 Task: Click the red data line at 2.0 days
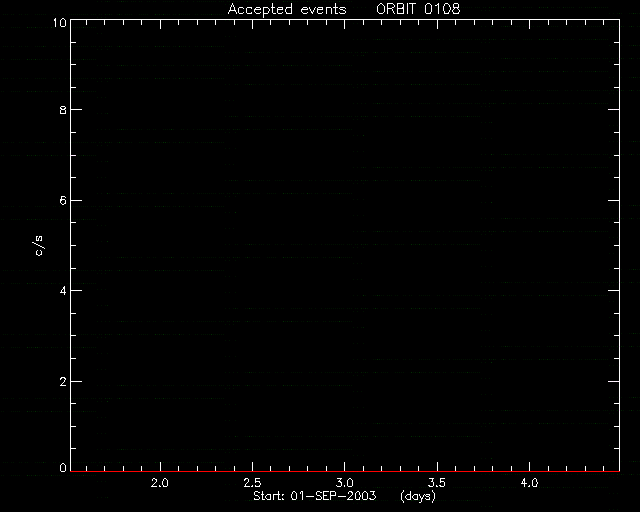click(x=160, y=472)
